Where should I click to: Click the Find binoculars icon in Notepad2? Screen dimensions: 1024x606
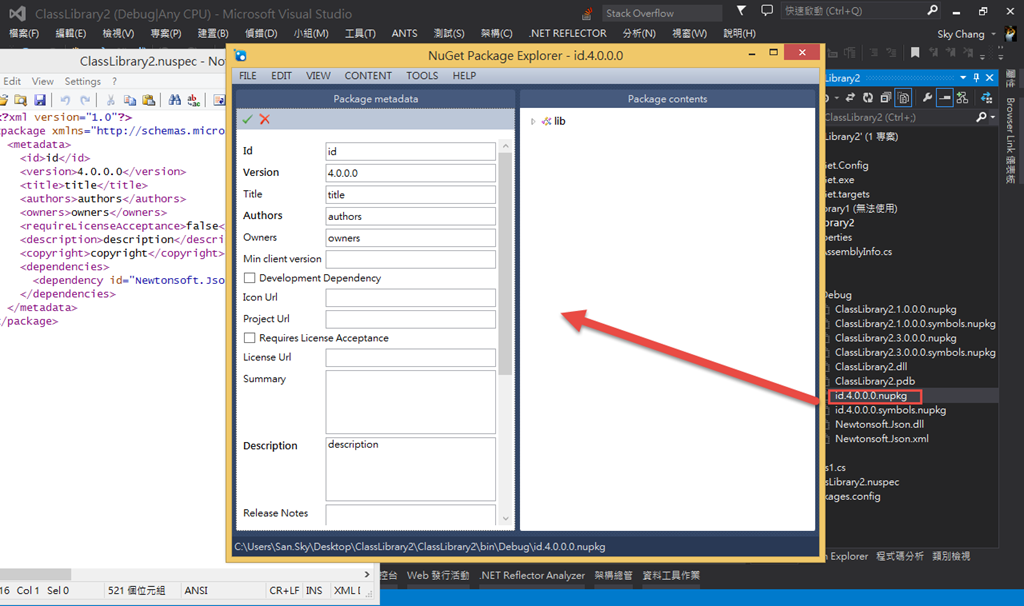174,100
